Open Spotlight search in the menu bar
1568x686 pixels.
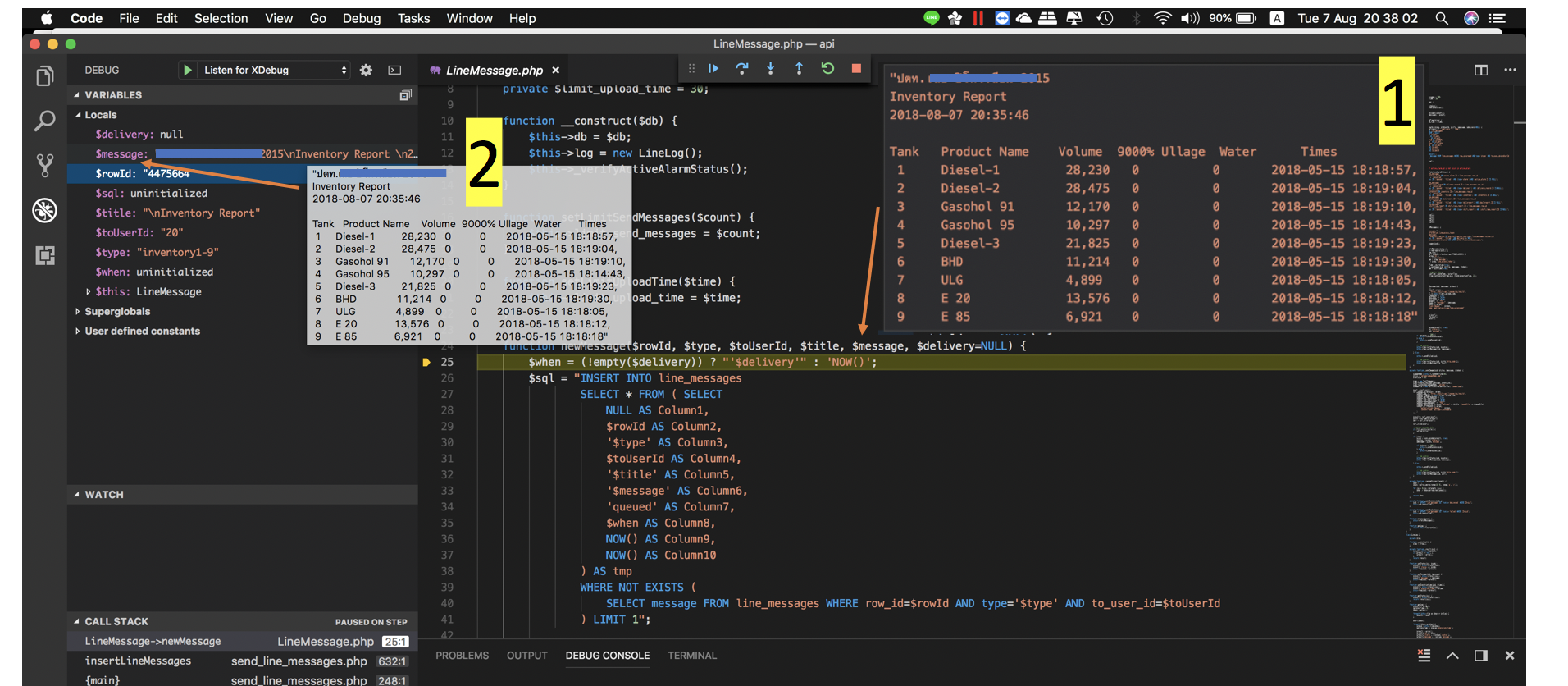pos(1442,18)
